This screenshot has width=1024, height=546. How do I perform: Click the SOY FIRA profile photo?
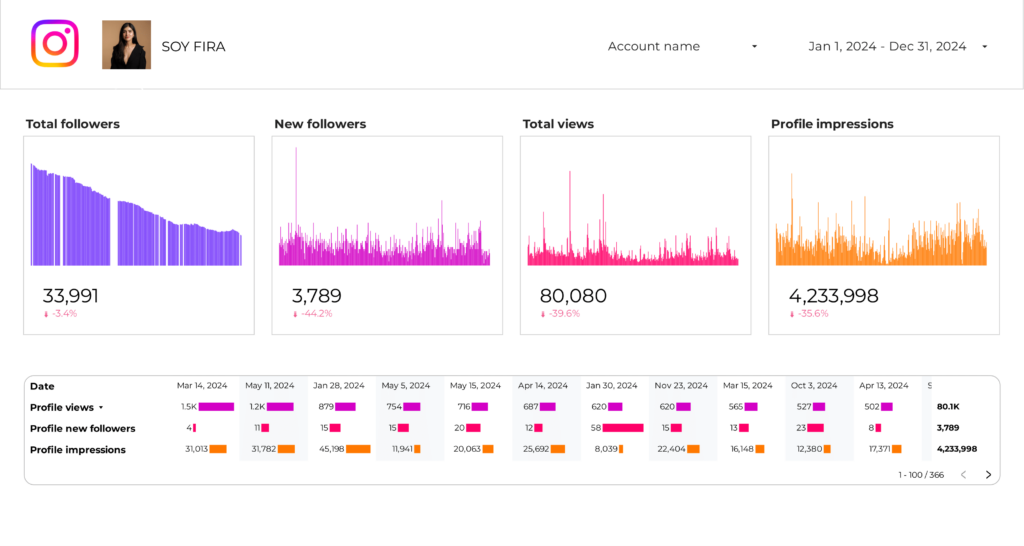(126, 45)
